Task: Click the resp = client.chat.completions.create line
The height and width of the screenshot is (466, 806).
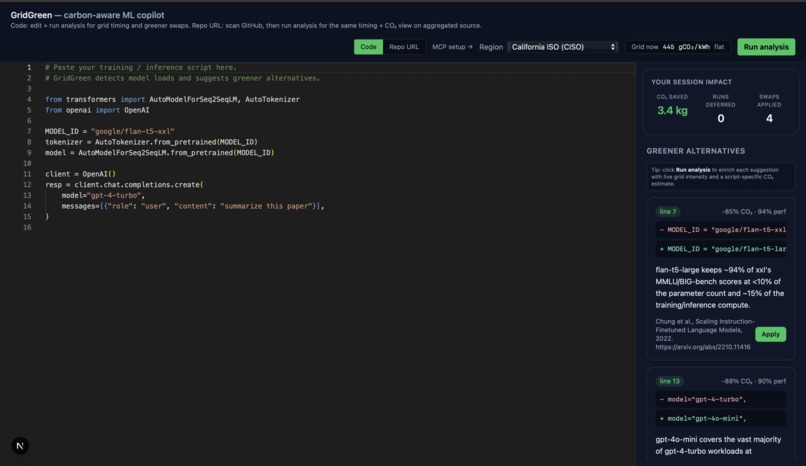Action: pyautogui.click(x=124, y=185)
